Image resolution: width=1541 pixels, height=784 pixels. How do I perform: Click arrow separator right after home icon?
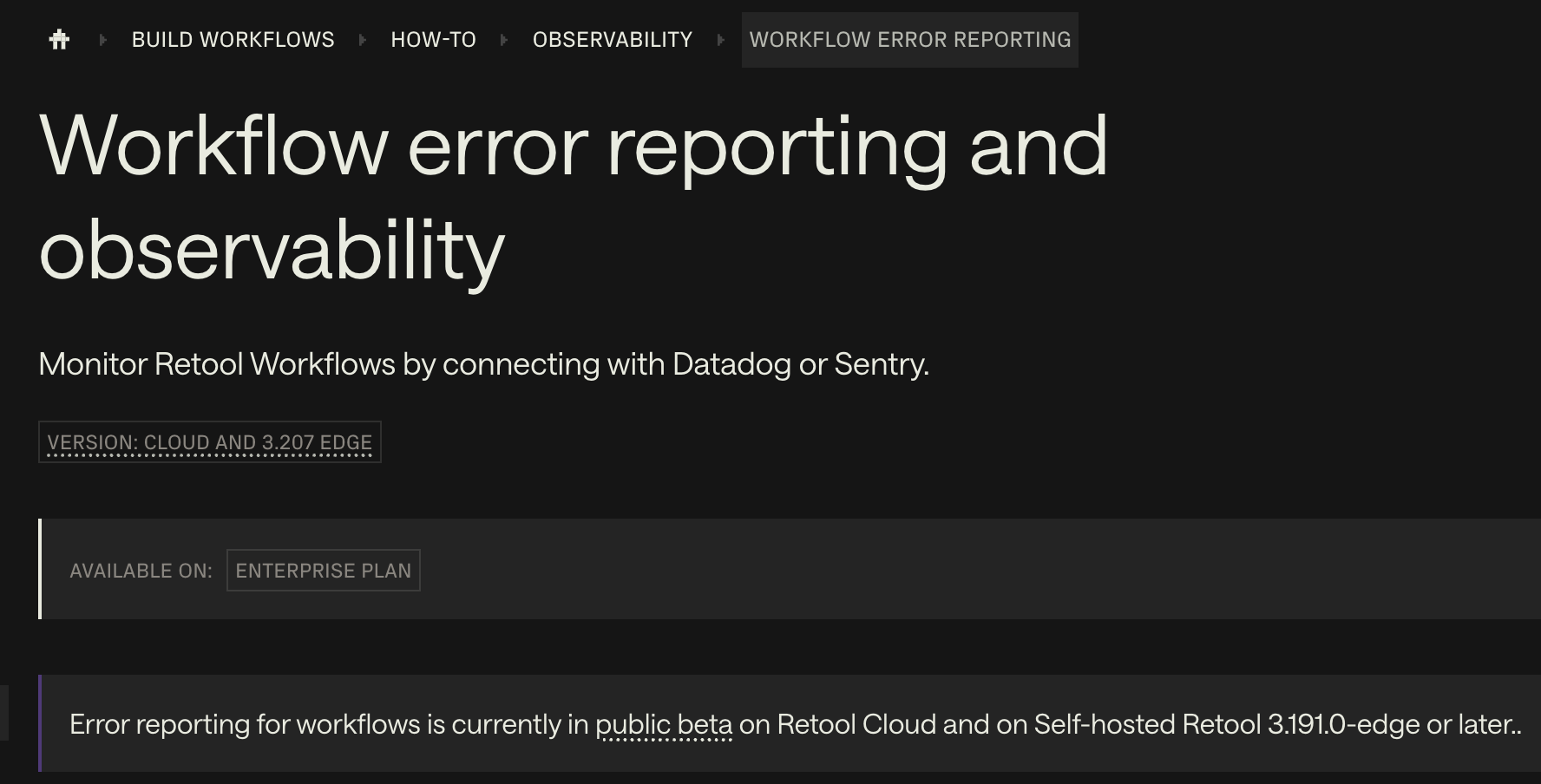point(103,40)
